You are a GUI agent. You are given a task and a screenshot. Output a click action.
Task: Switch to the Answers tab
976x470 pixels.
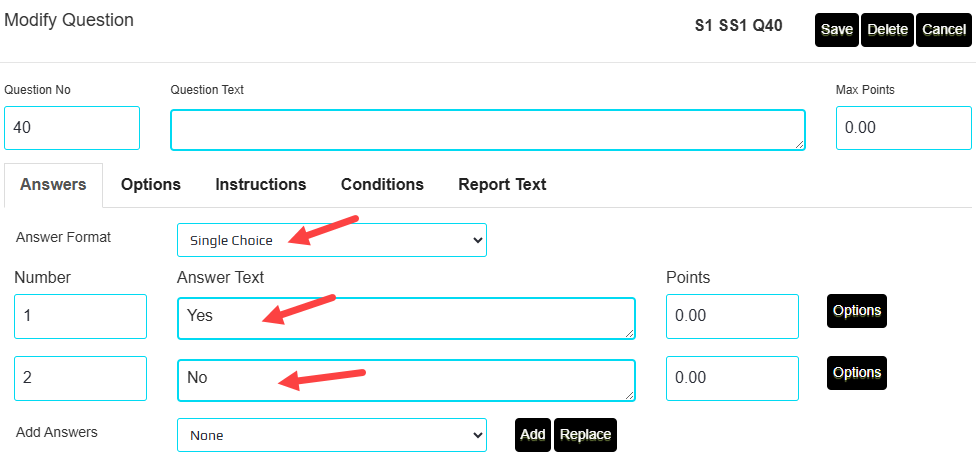coord(53,185)
